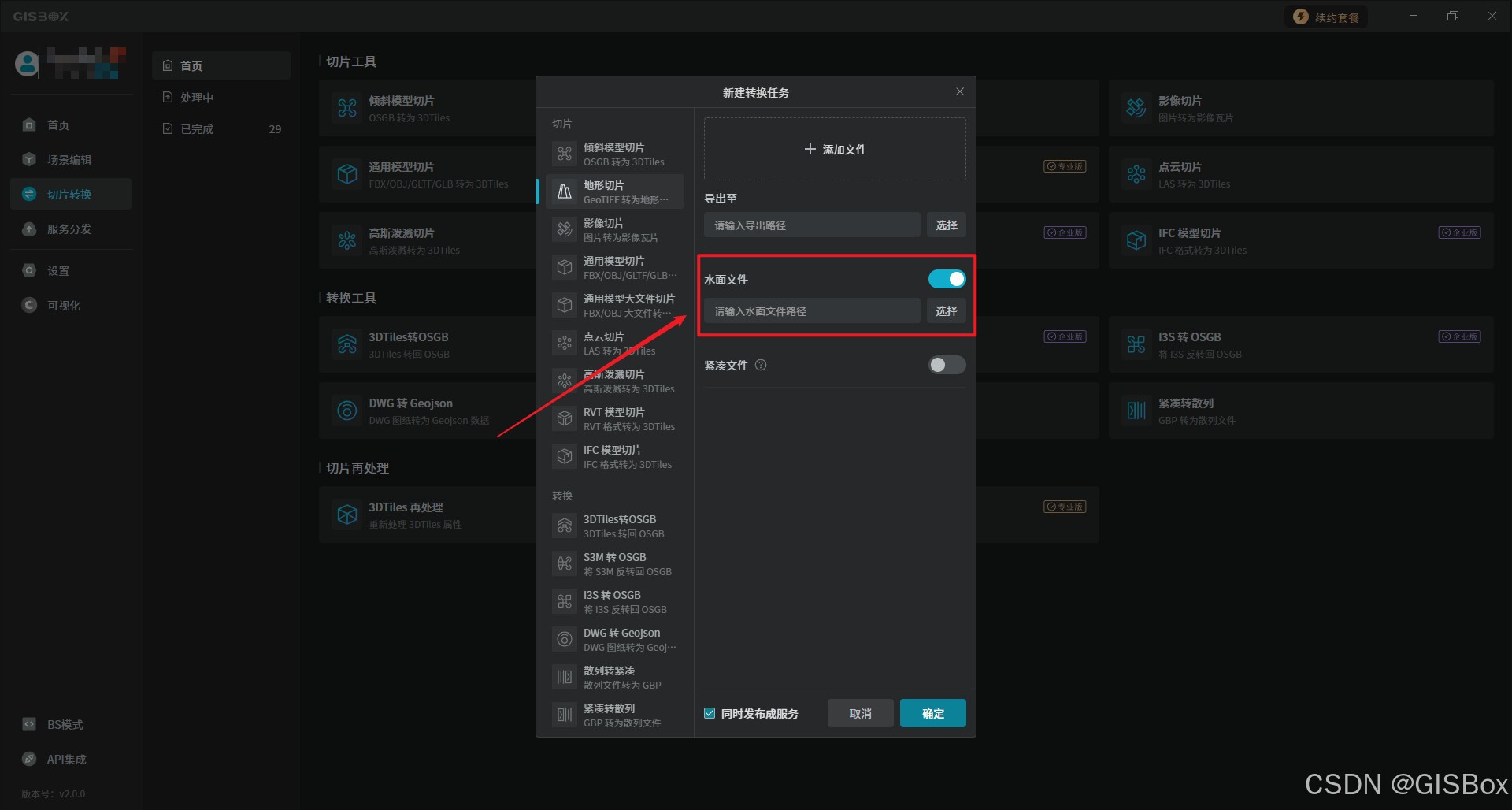Open 影像切片 card on main page
The image size is (1512, 810).
point(1301,108)
